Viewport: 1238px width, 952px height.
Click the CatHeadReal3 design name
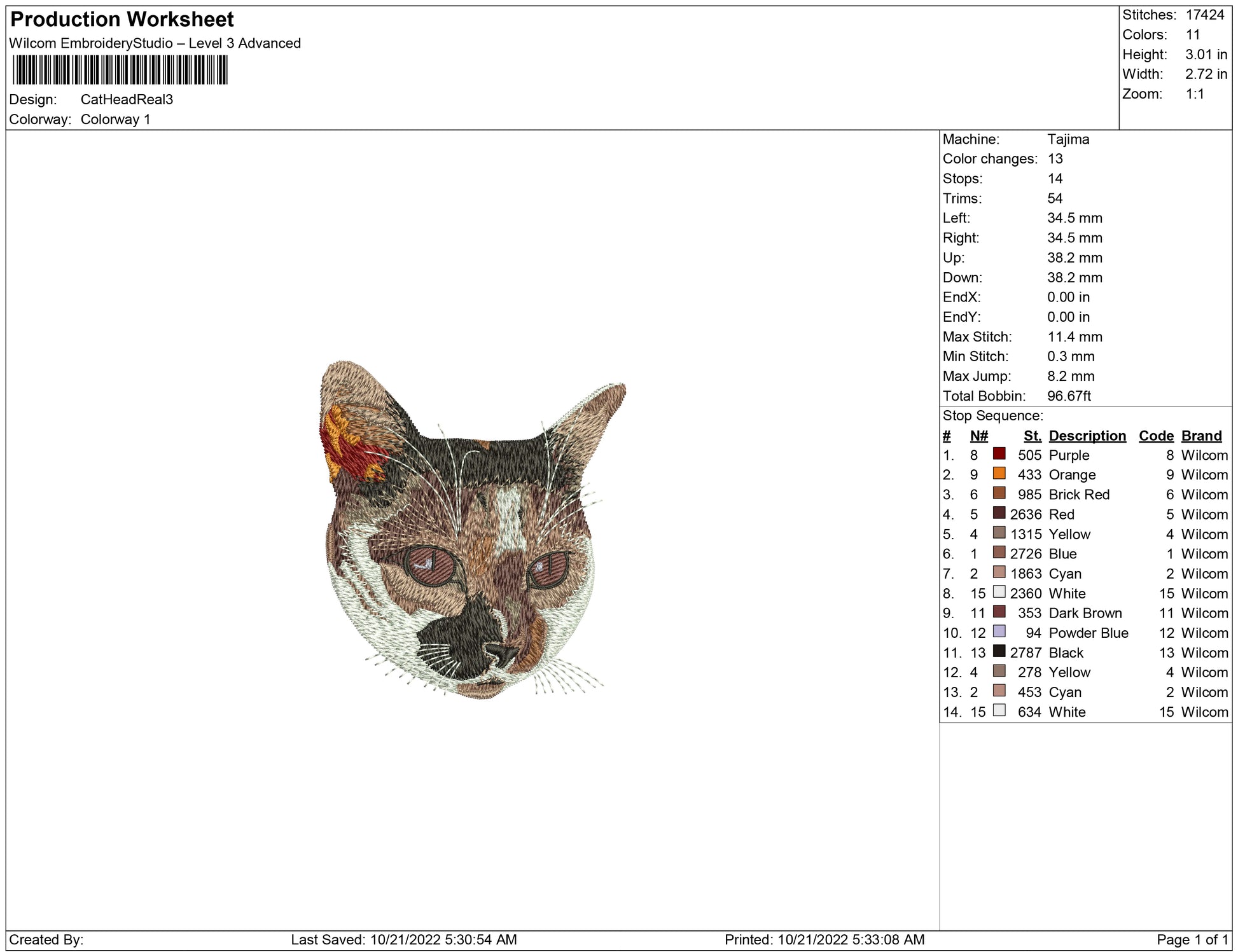point(127,99)
